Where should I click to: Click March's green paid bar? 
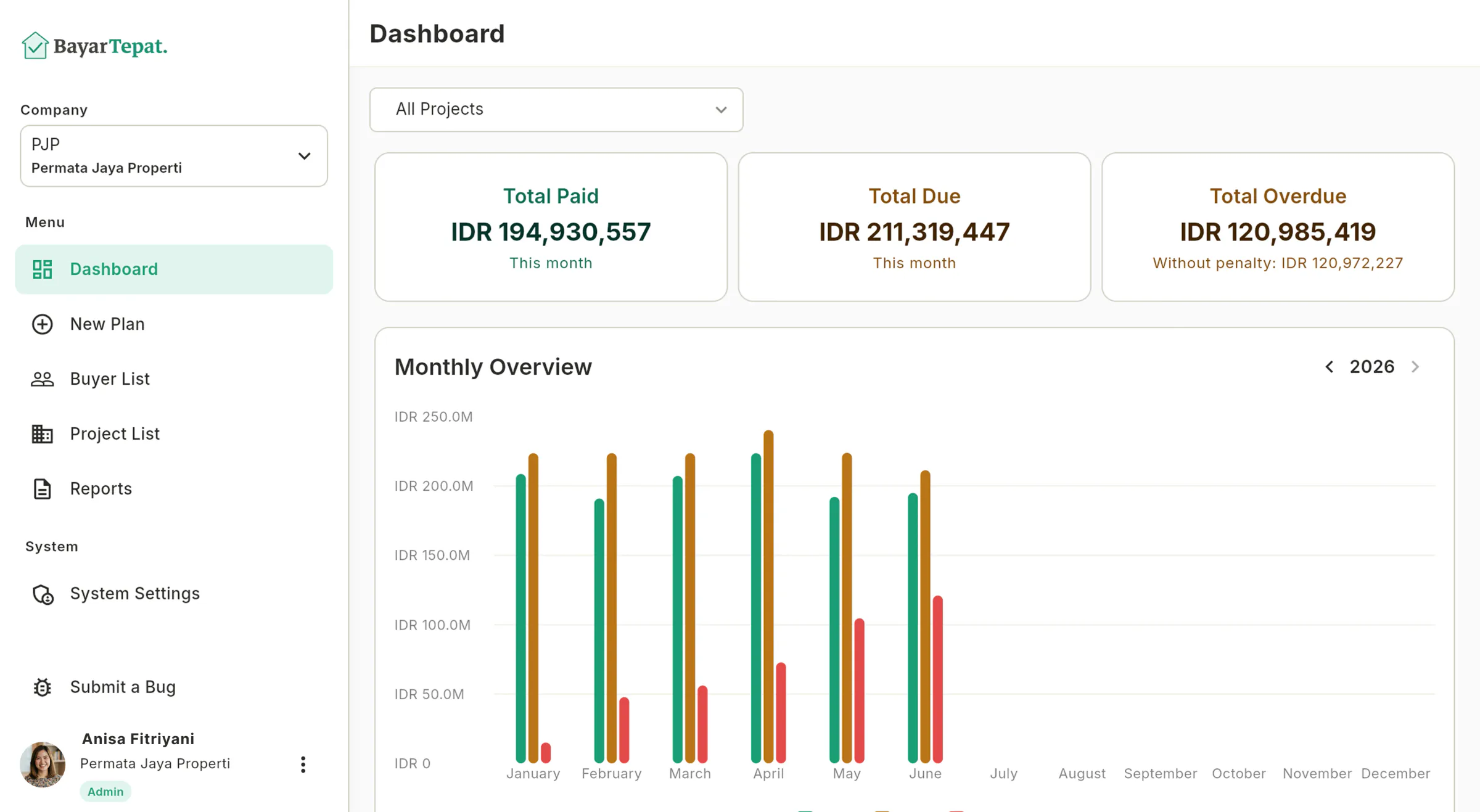(678, 619)
